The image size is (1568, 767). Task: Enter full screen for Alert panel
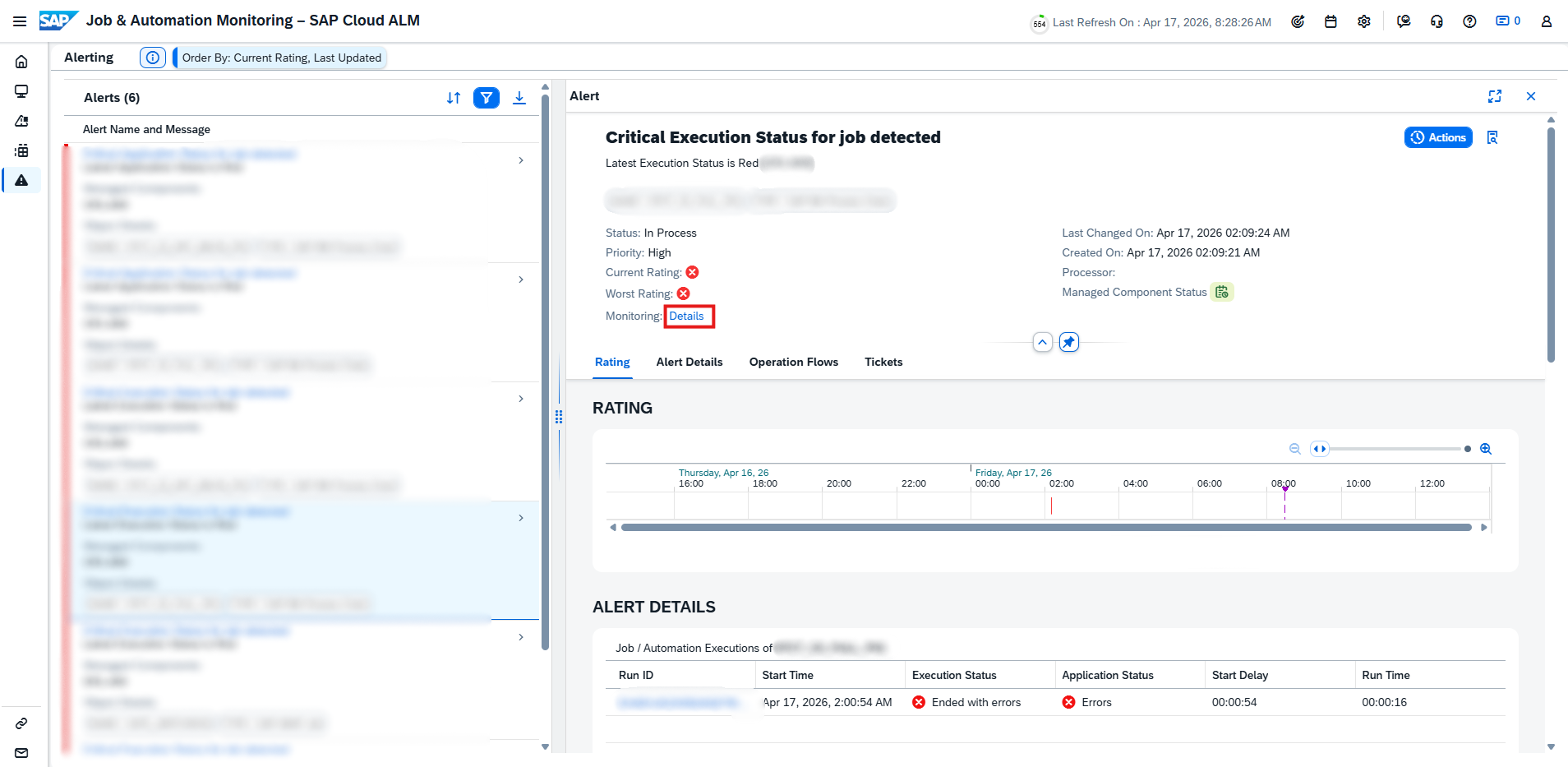(x=1495, y=96)
